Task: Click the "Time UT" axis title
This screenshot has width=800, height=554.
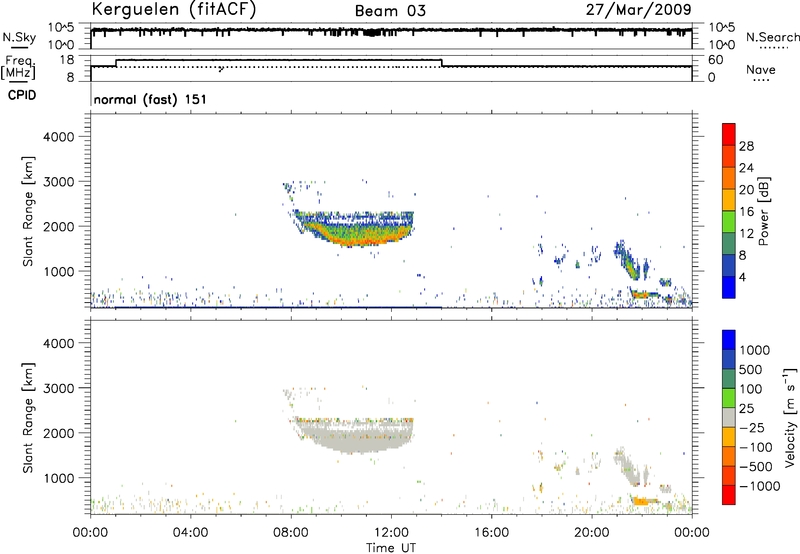Action: [391, 548]
